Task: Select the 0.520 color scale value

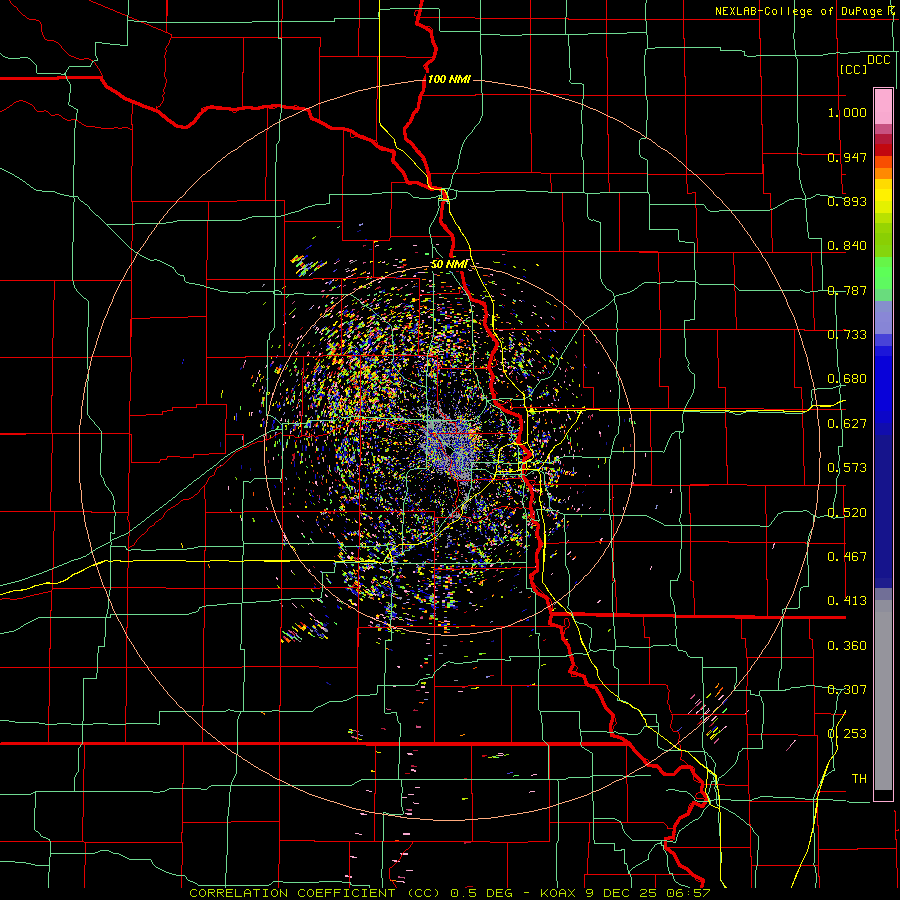Action: click(x=847, y=513)
